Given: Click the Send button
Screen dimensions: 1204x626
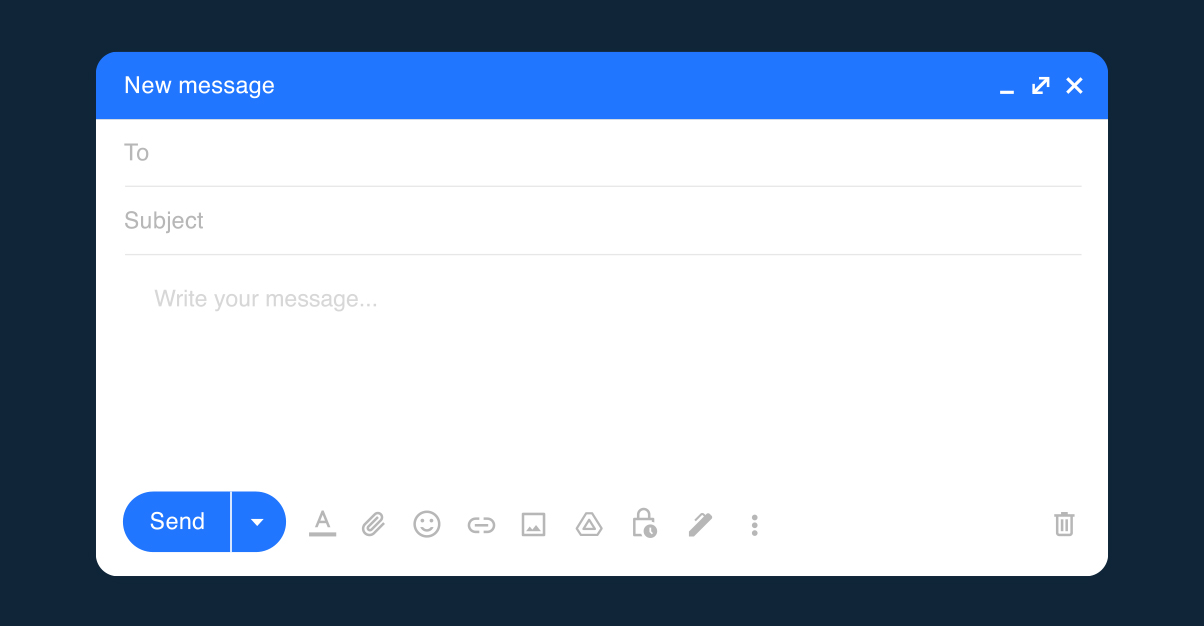Looking at the screenshot, I should (x=177, y=522).
